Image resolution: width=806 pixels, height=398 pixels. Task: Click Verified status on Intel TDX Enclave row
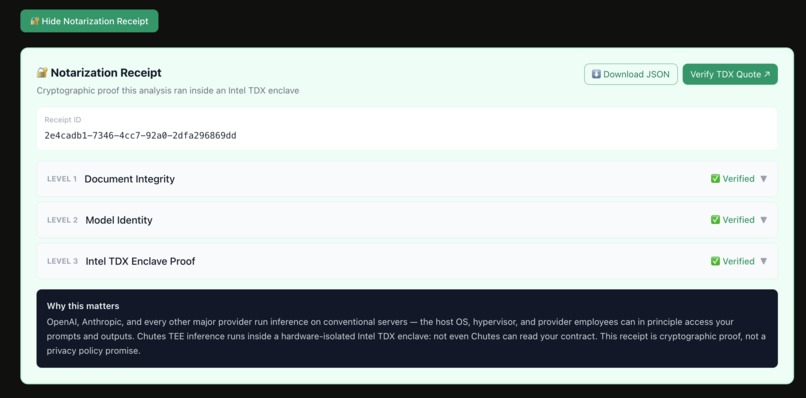click(x=738, y=261)
